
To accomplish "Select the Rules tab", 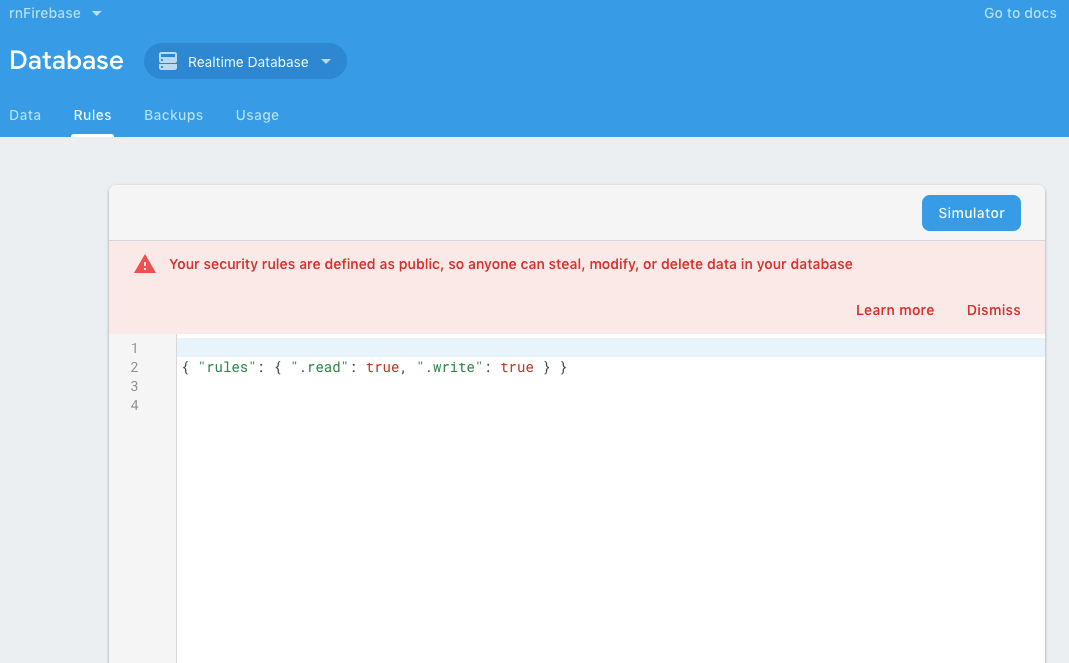I will click(93, 115).
